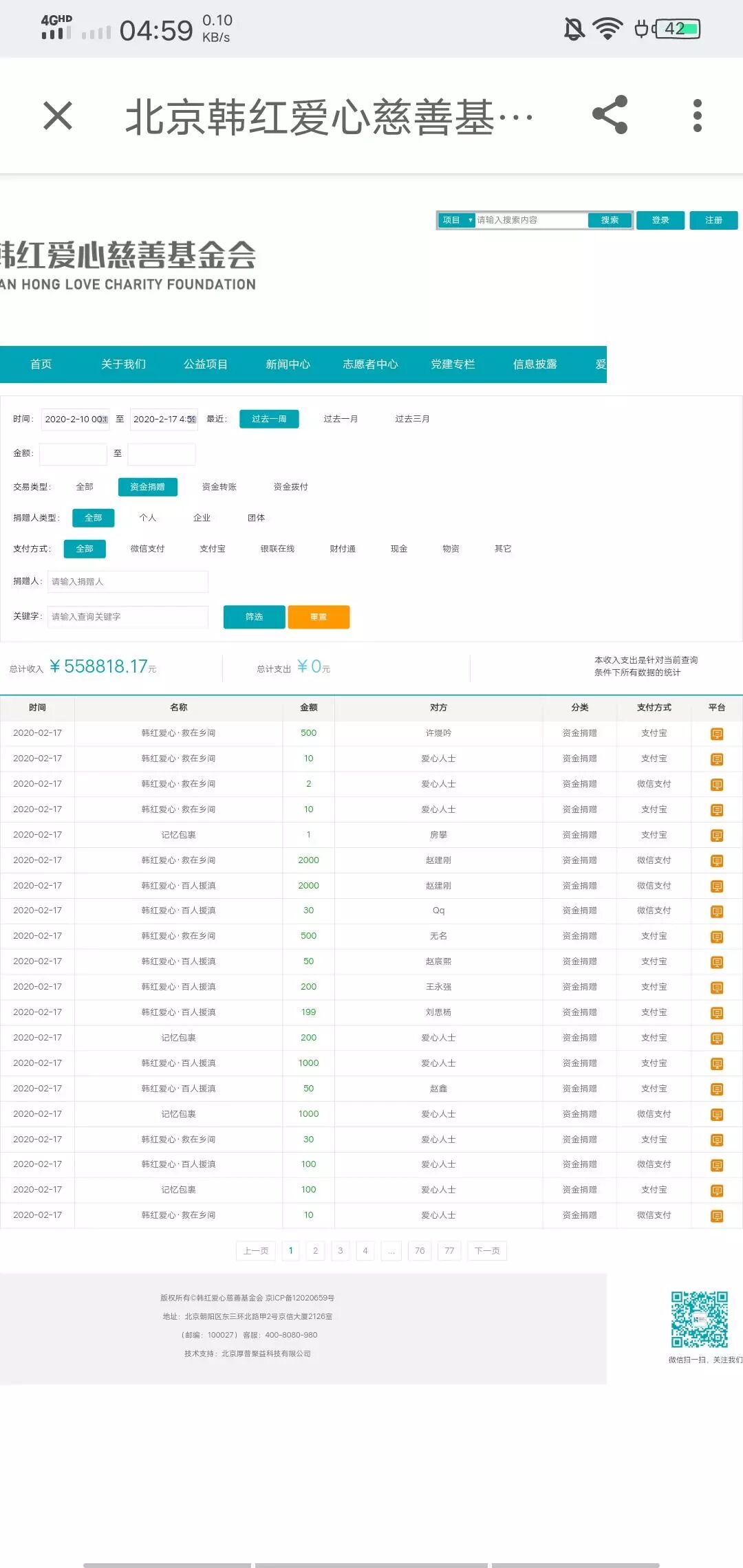Go to 首页 in navigation bar
743x1568 pixels.
click(41, 364)
